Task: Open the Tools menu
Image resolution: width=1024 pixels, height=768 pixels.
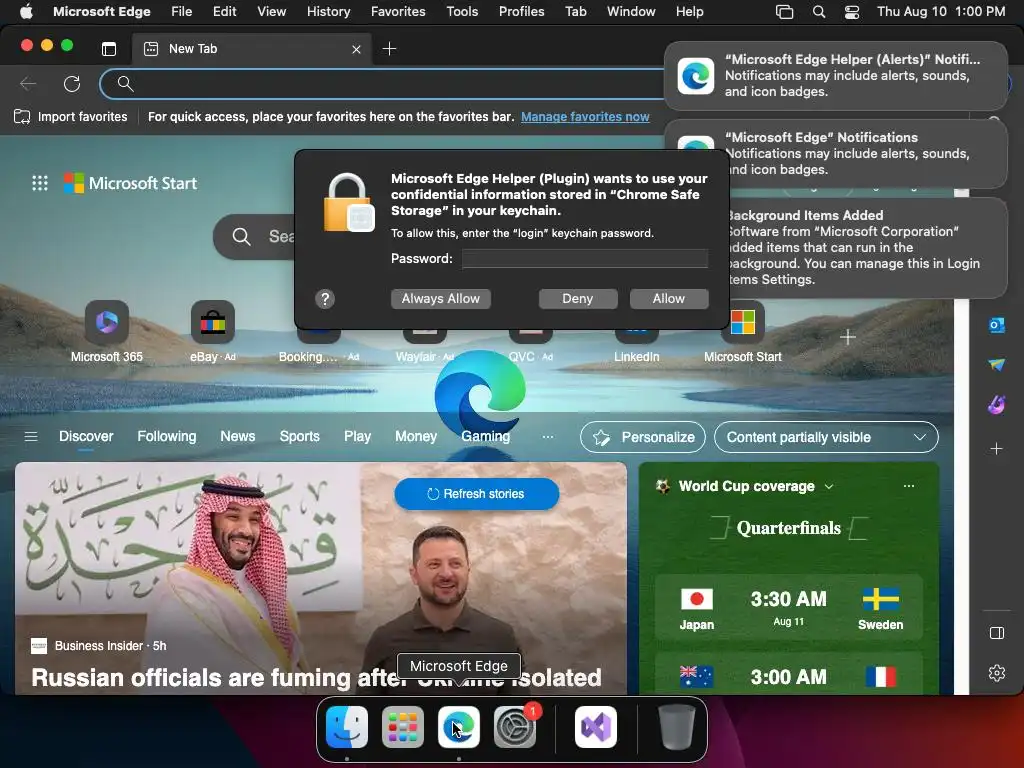Action: point(462,11)
